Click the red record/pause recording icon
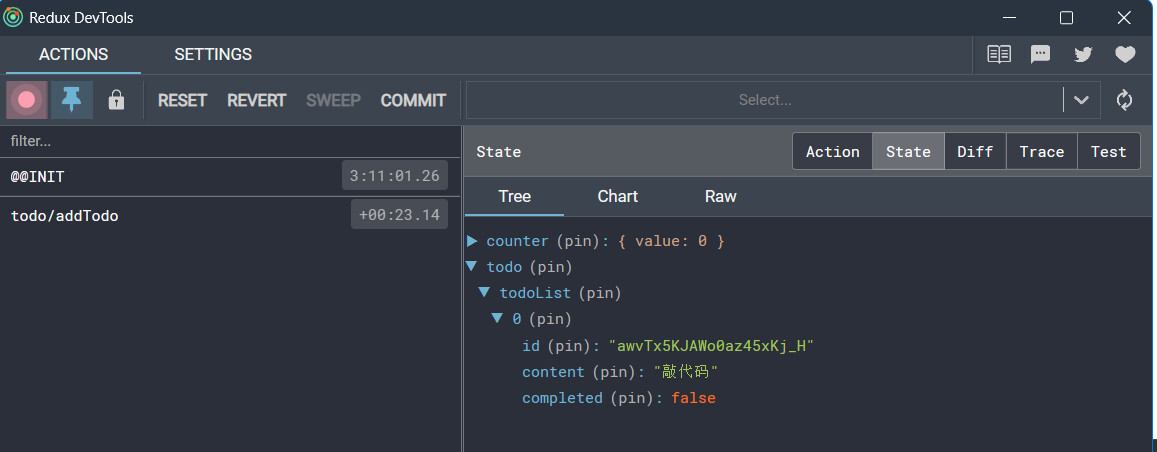The image size is (1157, 452). tap(27, 100)
